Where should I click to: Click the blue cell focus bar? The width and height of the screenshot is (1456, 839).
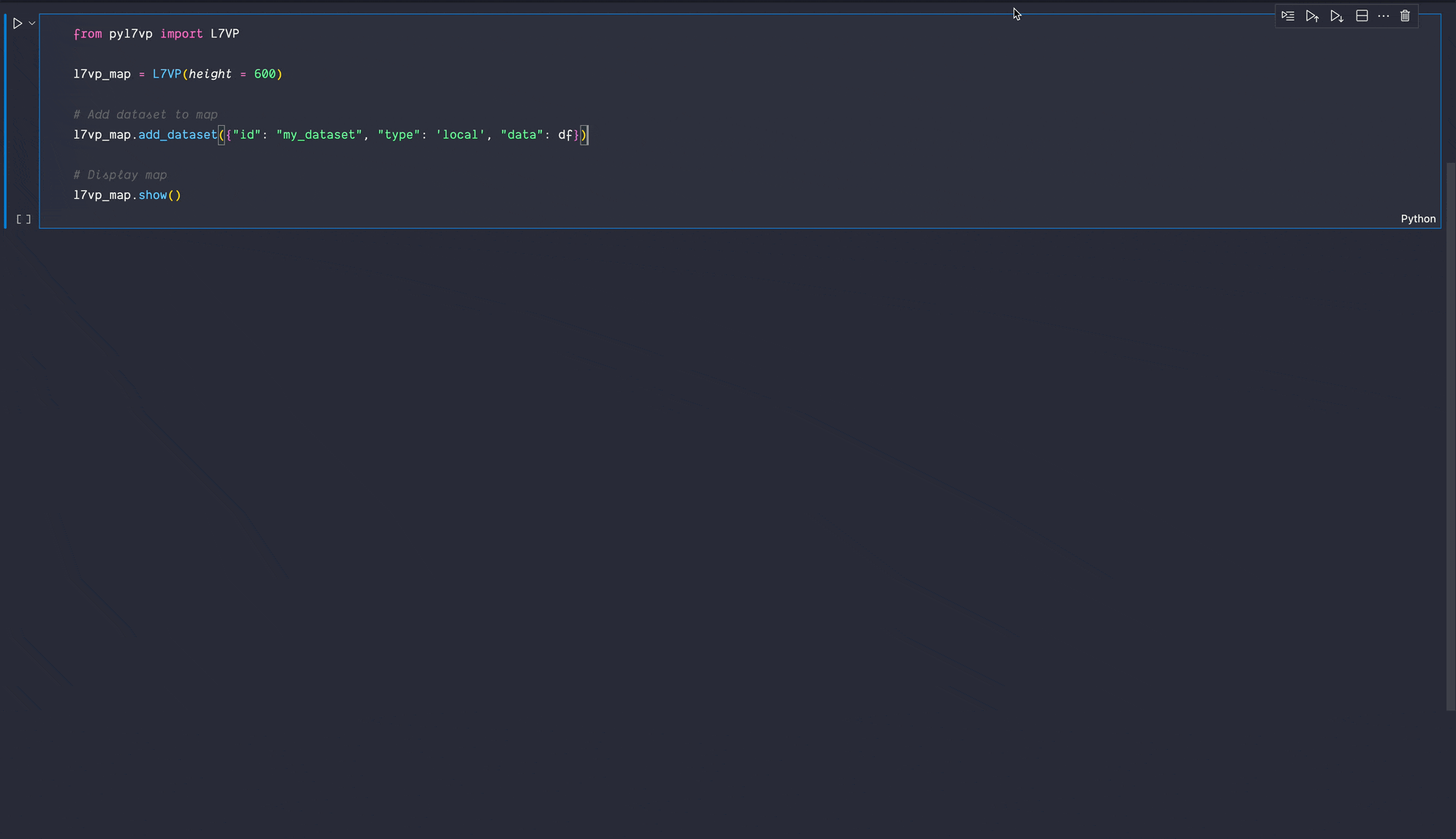tap(5, 121)
